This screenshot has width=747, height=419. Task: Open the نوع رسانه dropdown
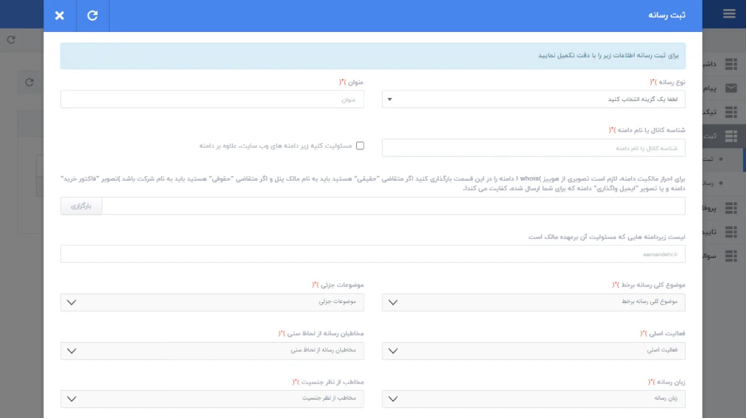533,100
